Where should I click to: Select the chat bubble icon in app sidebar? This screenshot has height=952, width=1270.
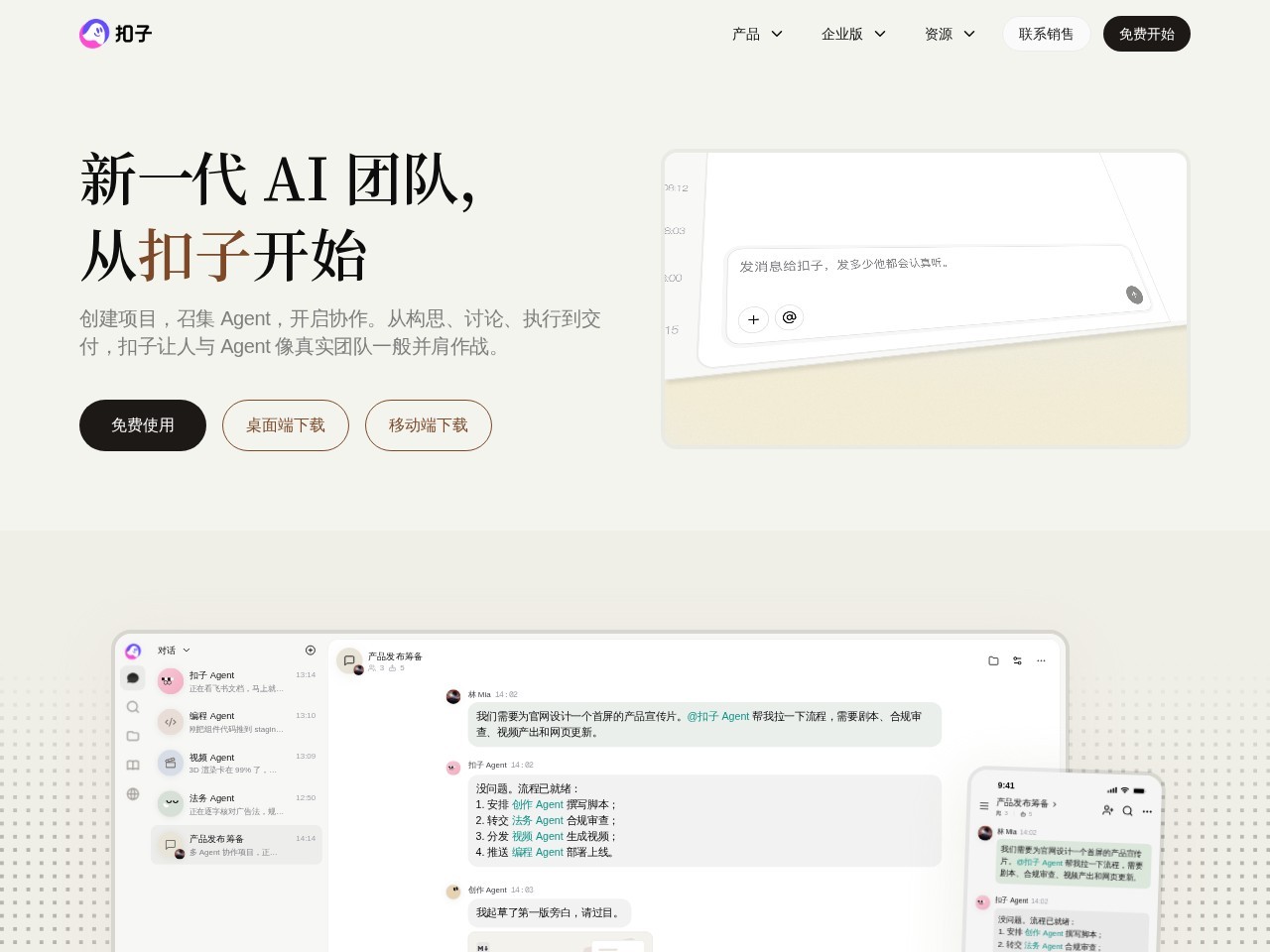[x=133, y=678]
